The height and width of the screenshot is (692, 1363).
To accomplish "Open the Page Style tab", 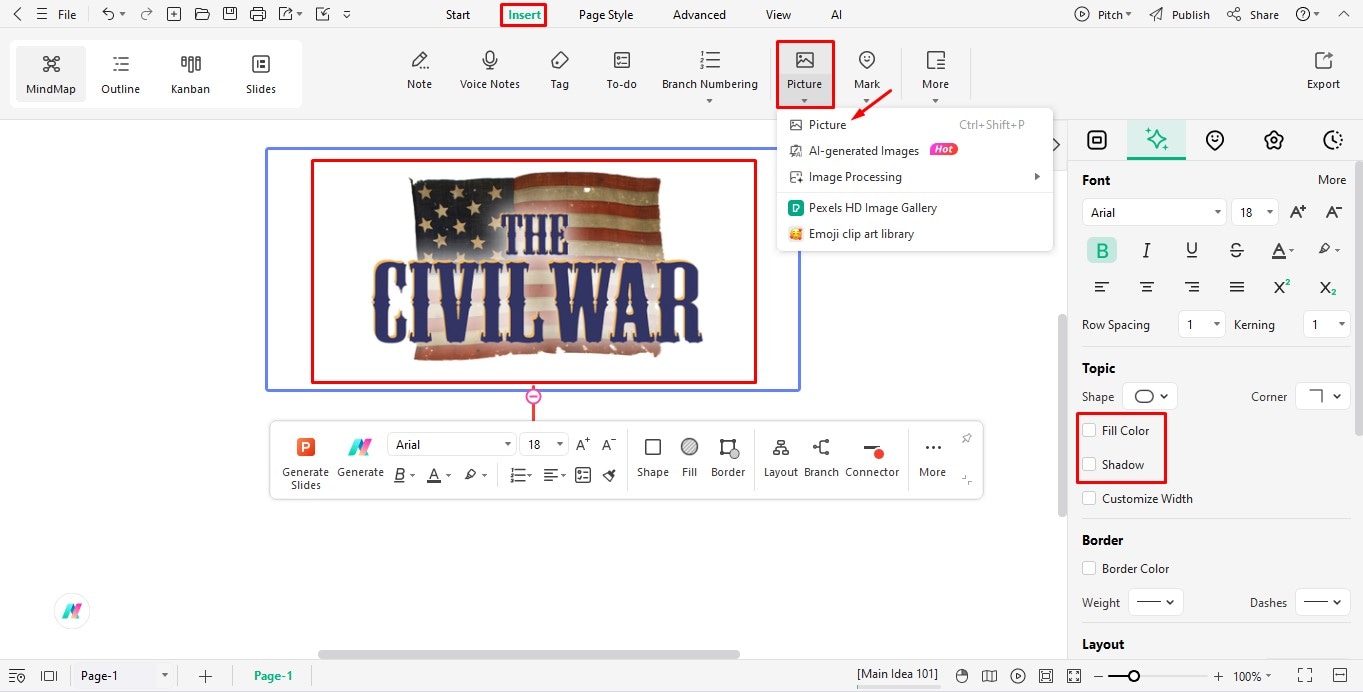I will 606,15.
